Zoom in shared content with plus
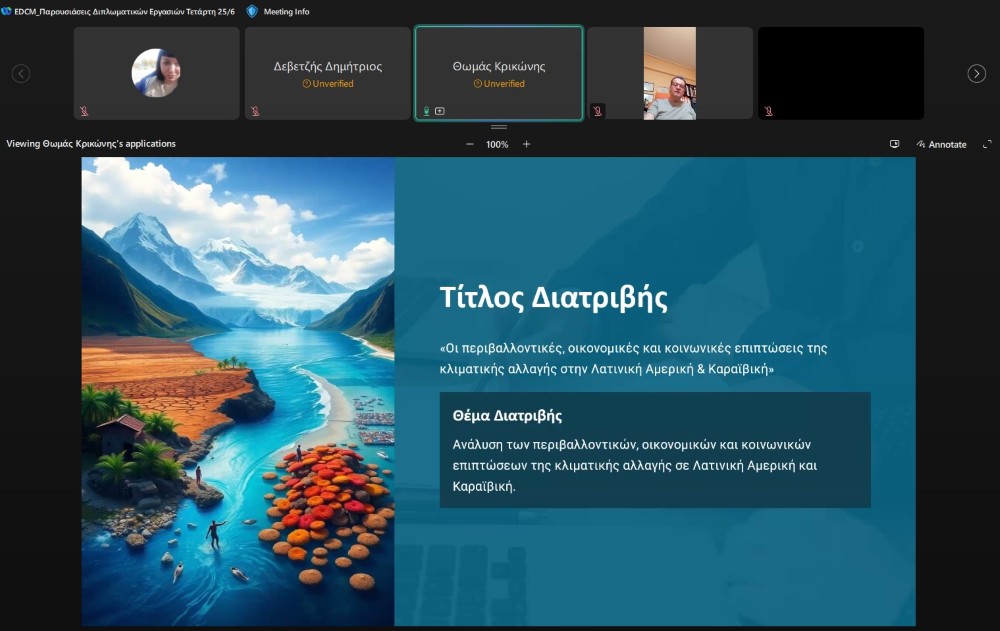Image resolution: width=1000 pixels, height=631 pixels. [527, 144]
